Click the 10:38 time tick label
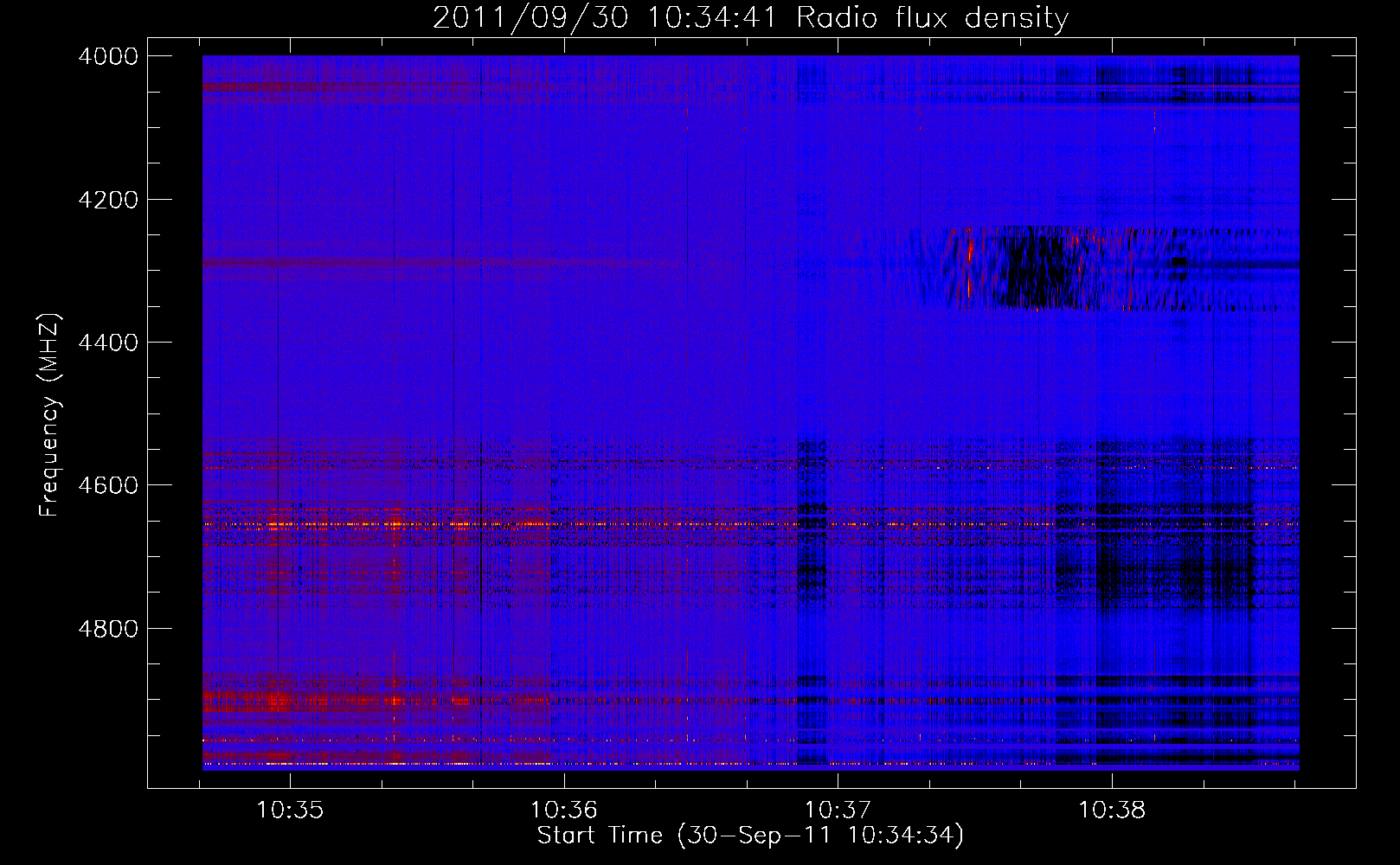Image resolution: width=1400 pixels, height=865 pixels. pyautogui.click(x=1112, y=810)
